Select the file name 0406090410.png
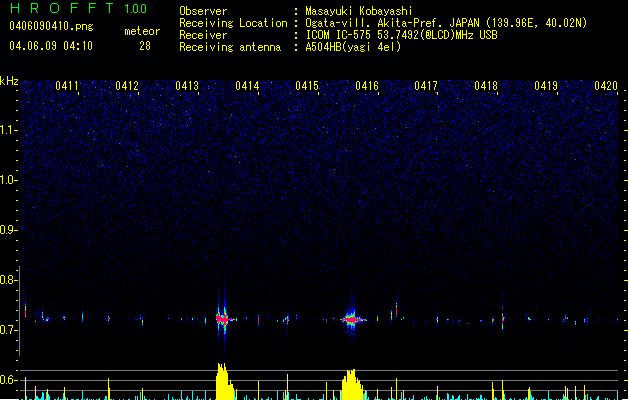The image size is (629, 400). [x=51, y=26]
